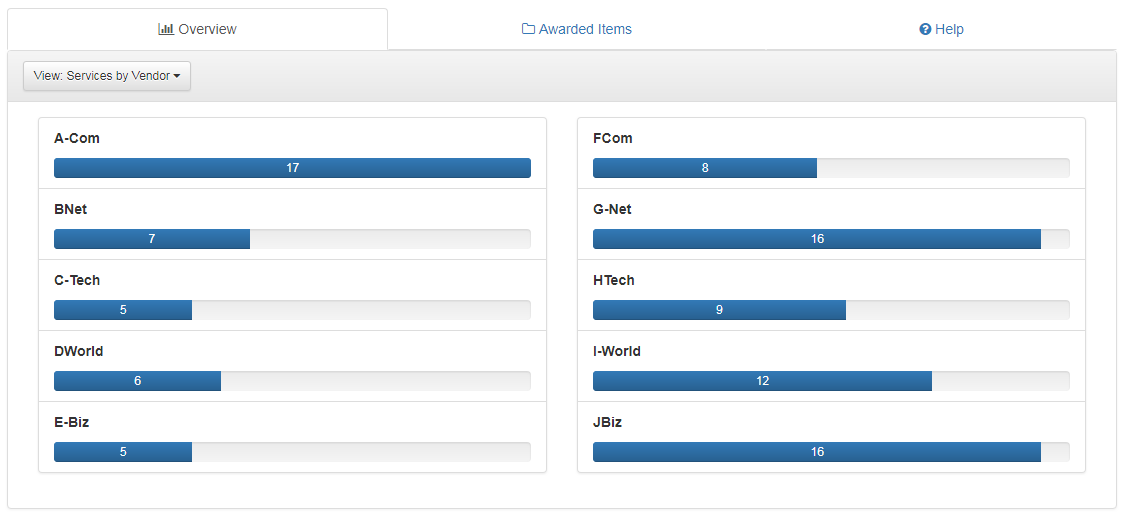Screen dimensions: 1123x517
Task: Click the folder icon beside Awarded Items
Action: pos(528,29)
